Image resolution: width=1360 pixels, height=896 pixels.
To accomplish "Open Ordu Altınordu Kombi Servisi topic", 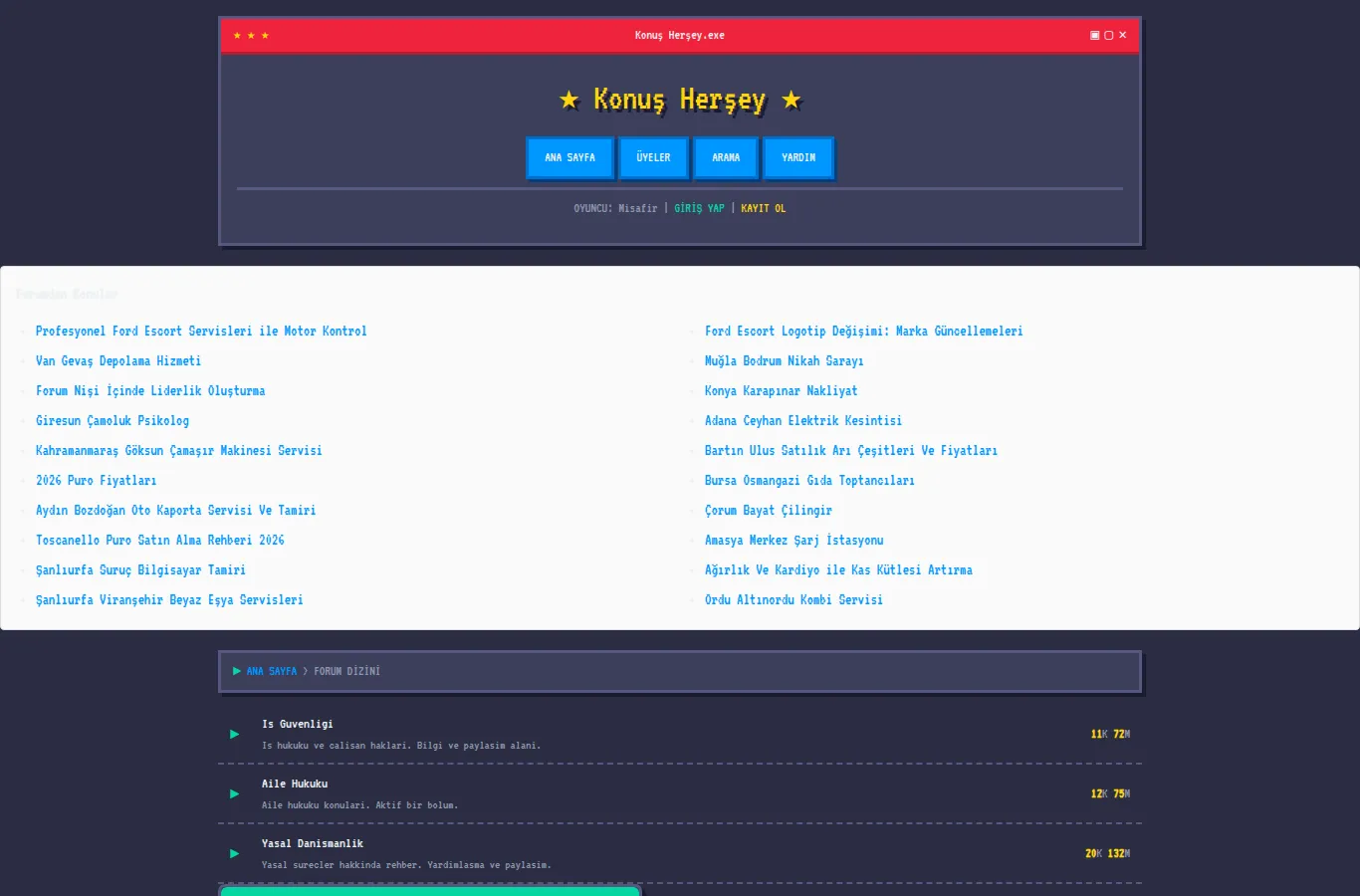I will tap(793, 600).
